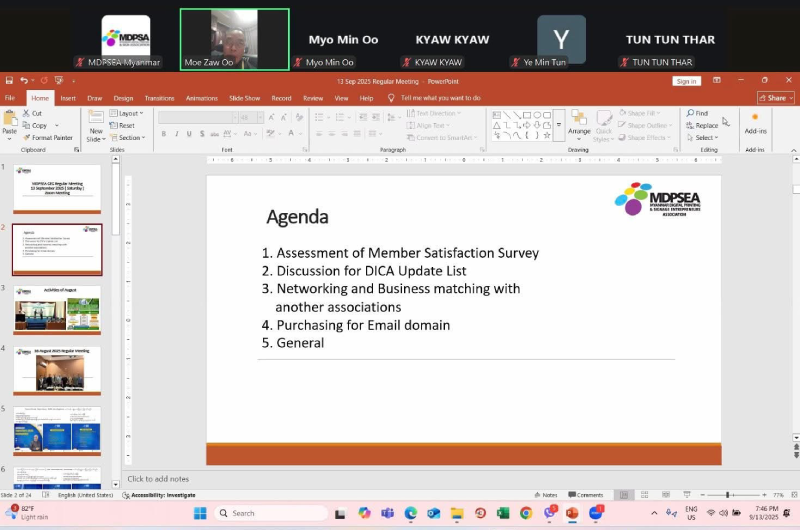Click the Format Painter tool
This screenshot has height=530, width=800.
click(49, 137)
